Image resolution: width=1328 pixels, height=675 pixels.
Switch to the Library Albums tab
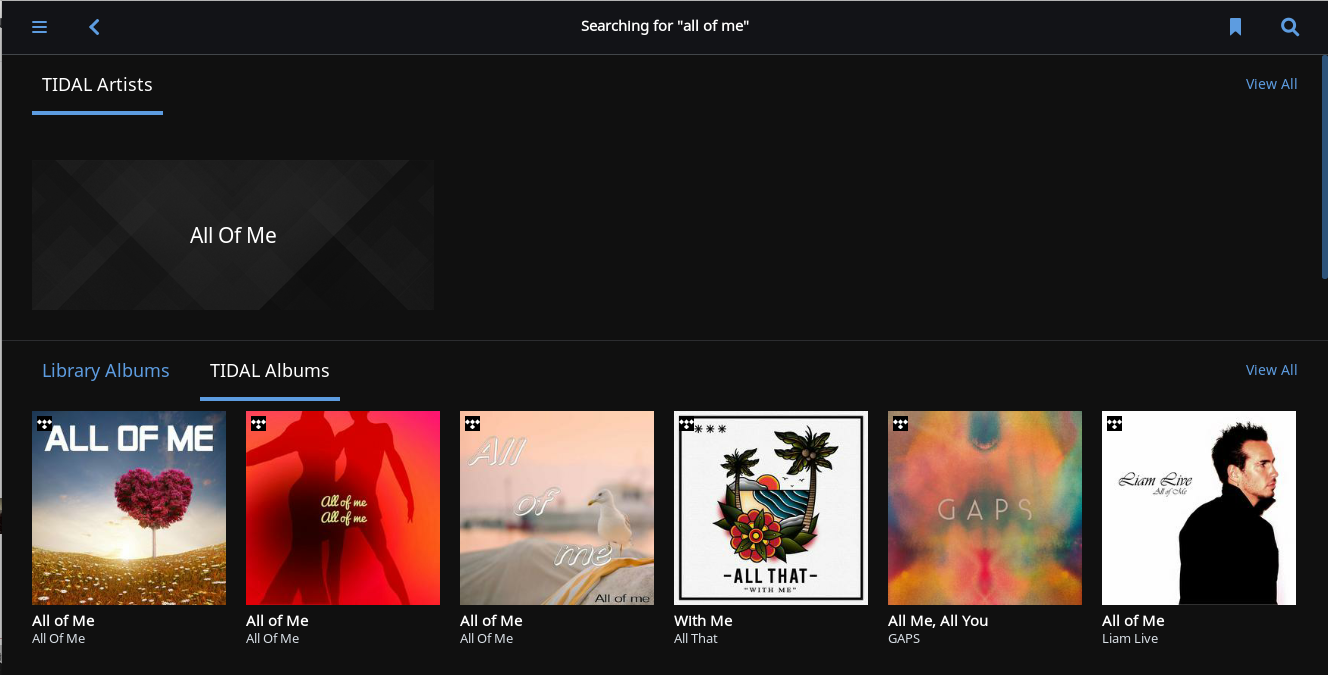click(x=106, y=371)
